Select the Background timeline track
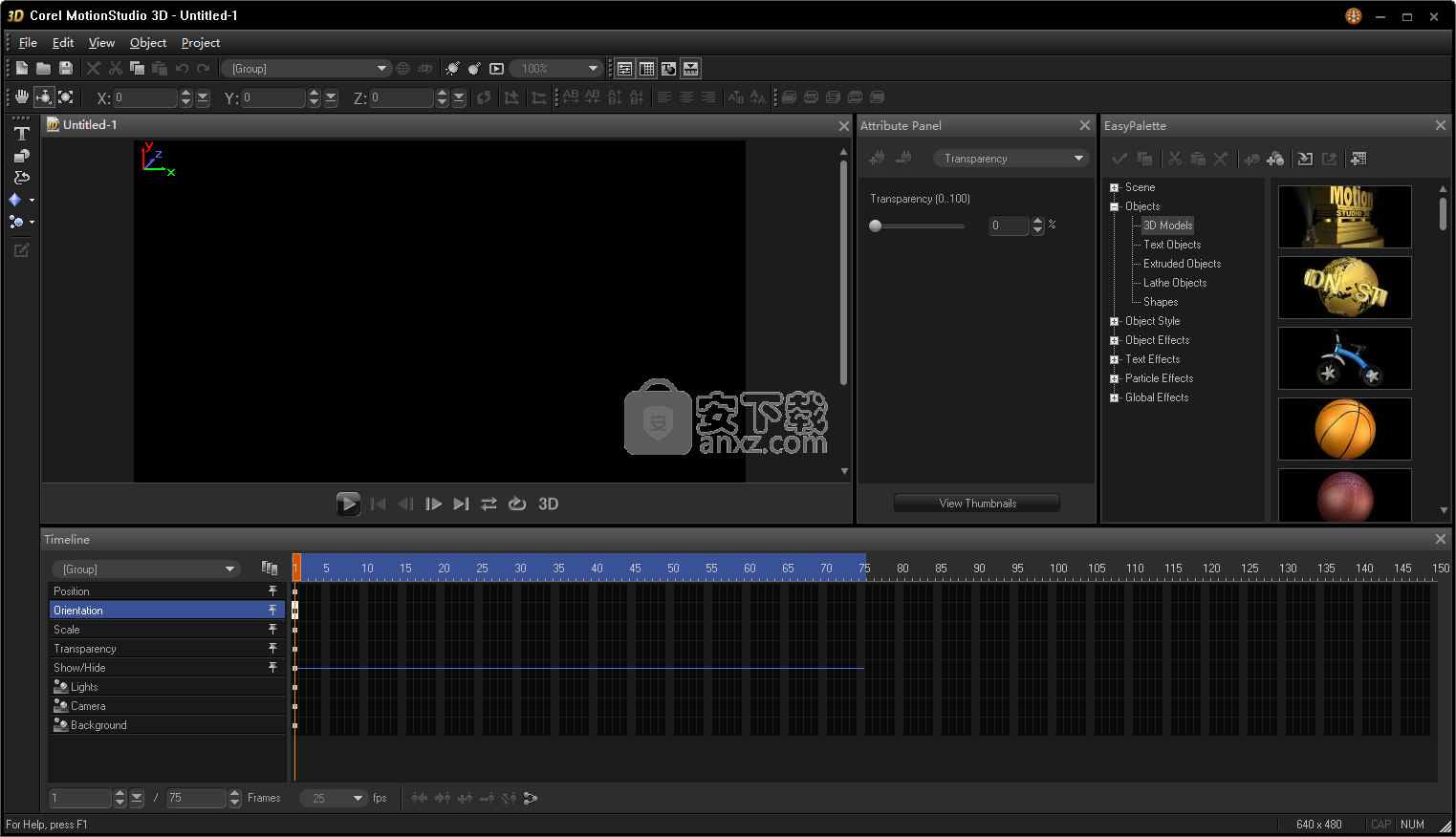This screenshot has height=837, width=1456. click(167, 725)
